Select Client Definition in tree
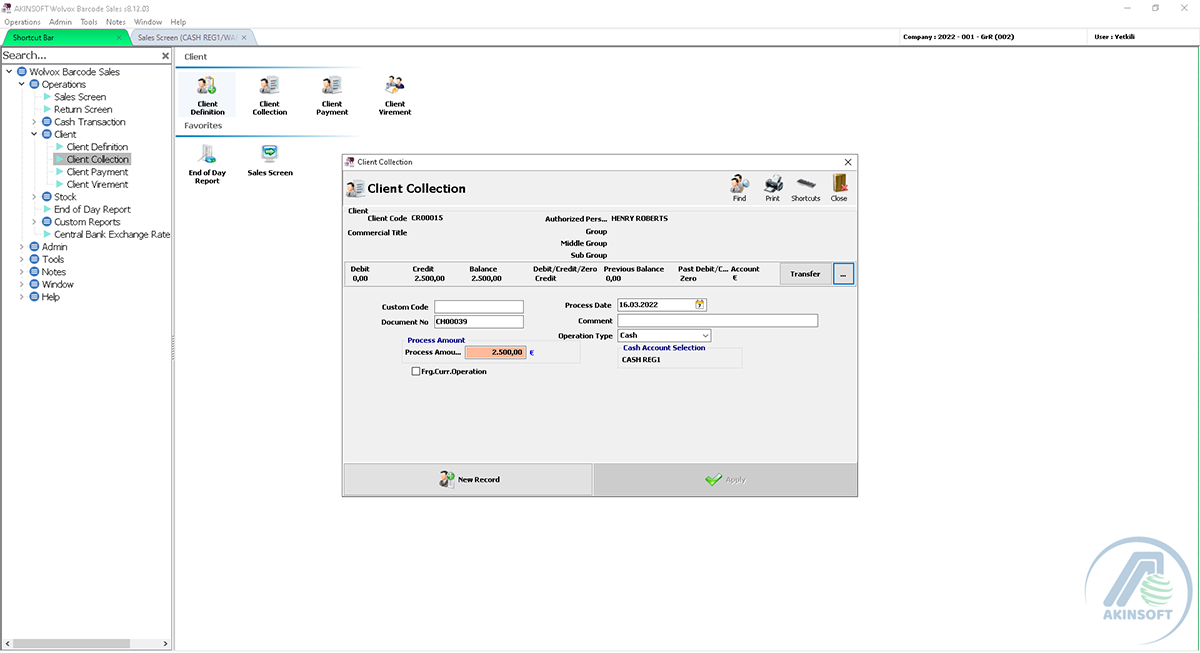The width and height of the screenshot is (1200, 653). pyautogui.click(x=97, y=147)
